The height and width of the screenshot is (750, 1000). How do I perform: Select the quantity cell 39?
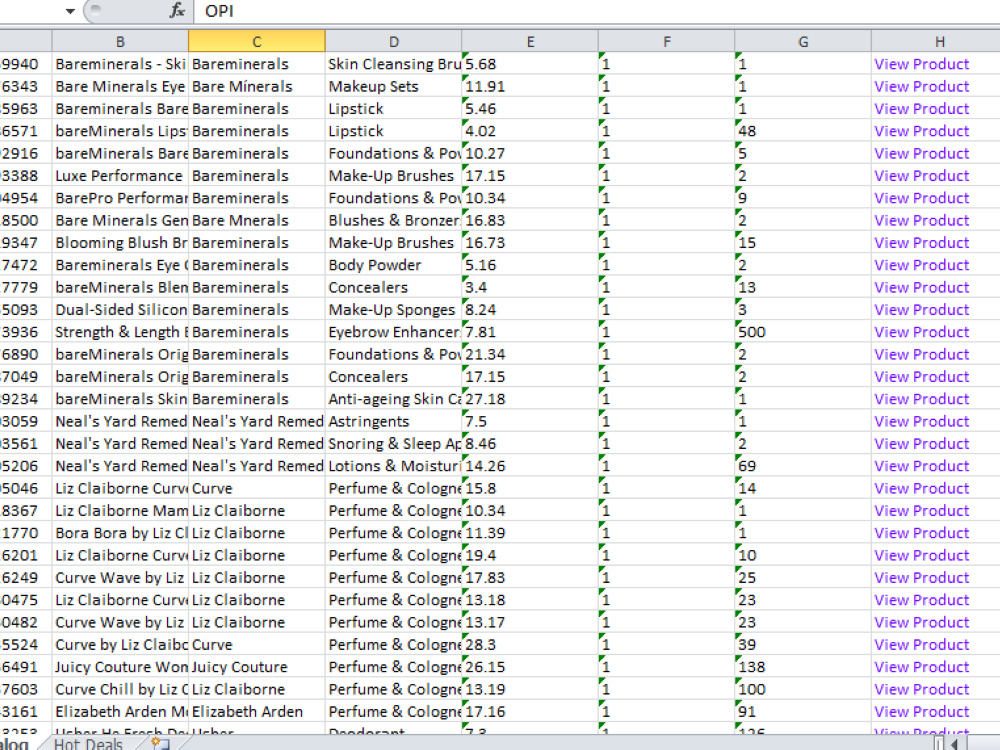click(x=803, y=644)
